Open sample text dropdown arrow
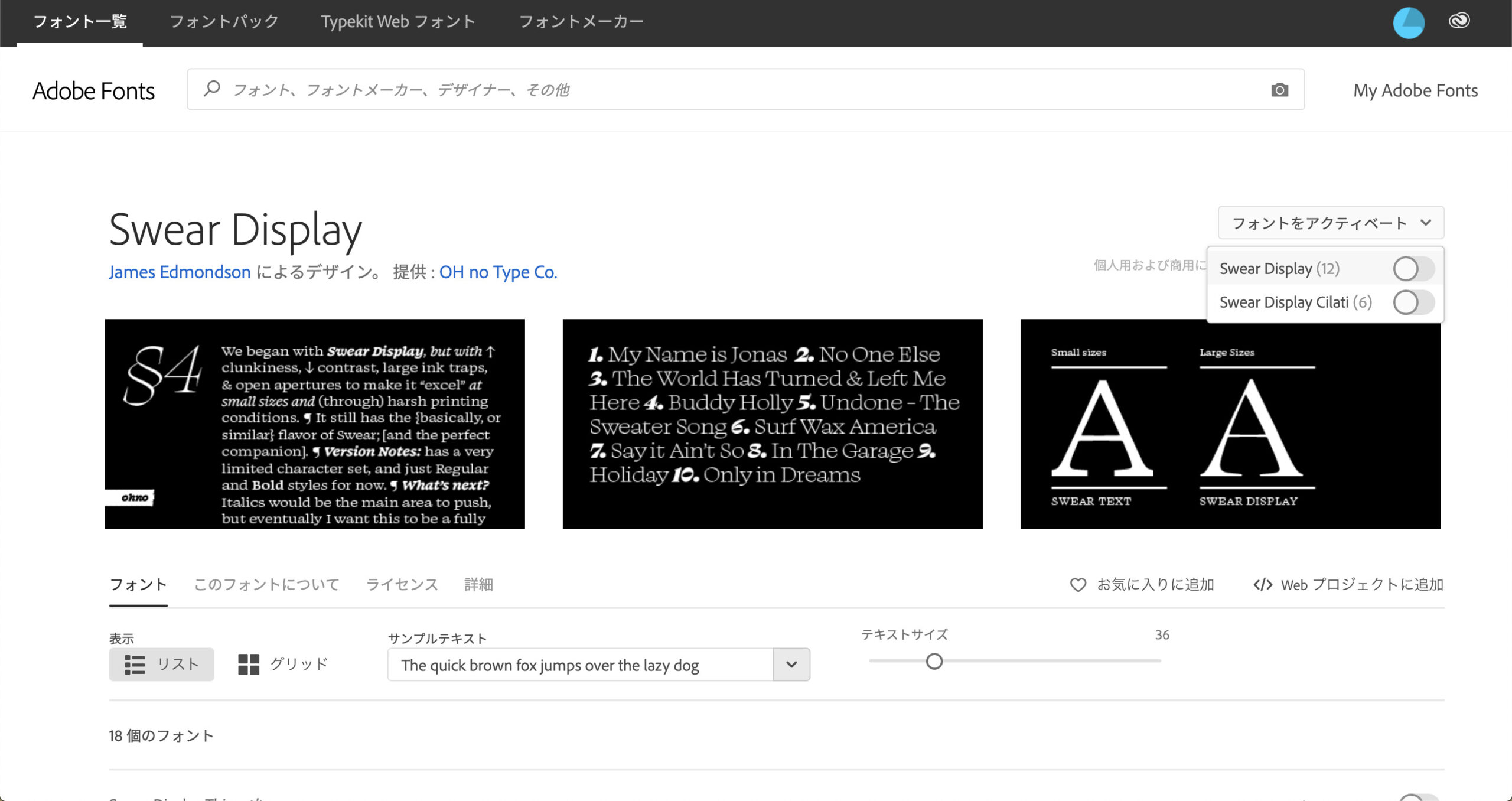This screenshot has height=801, width=1512. pos(791,665)
